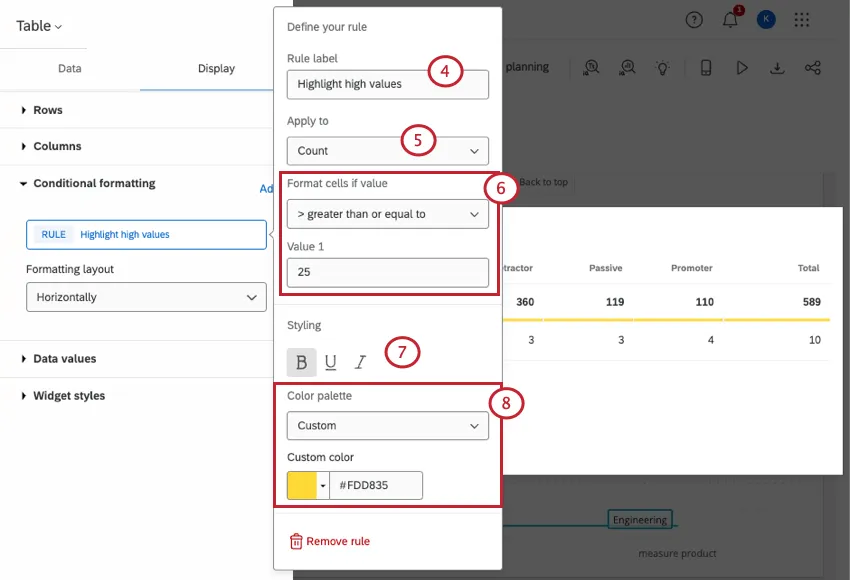The image size is (850, 580).
Task: Share the dashboard via the share icon
Action: click(815, 67)
